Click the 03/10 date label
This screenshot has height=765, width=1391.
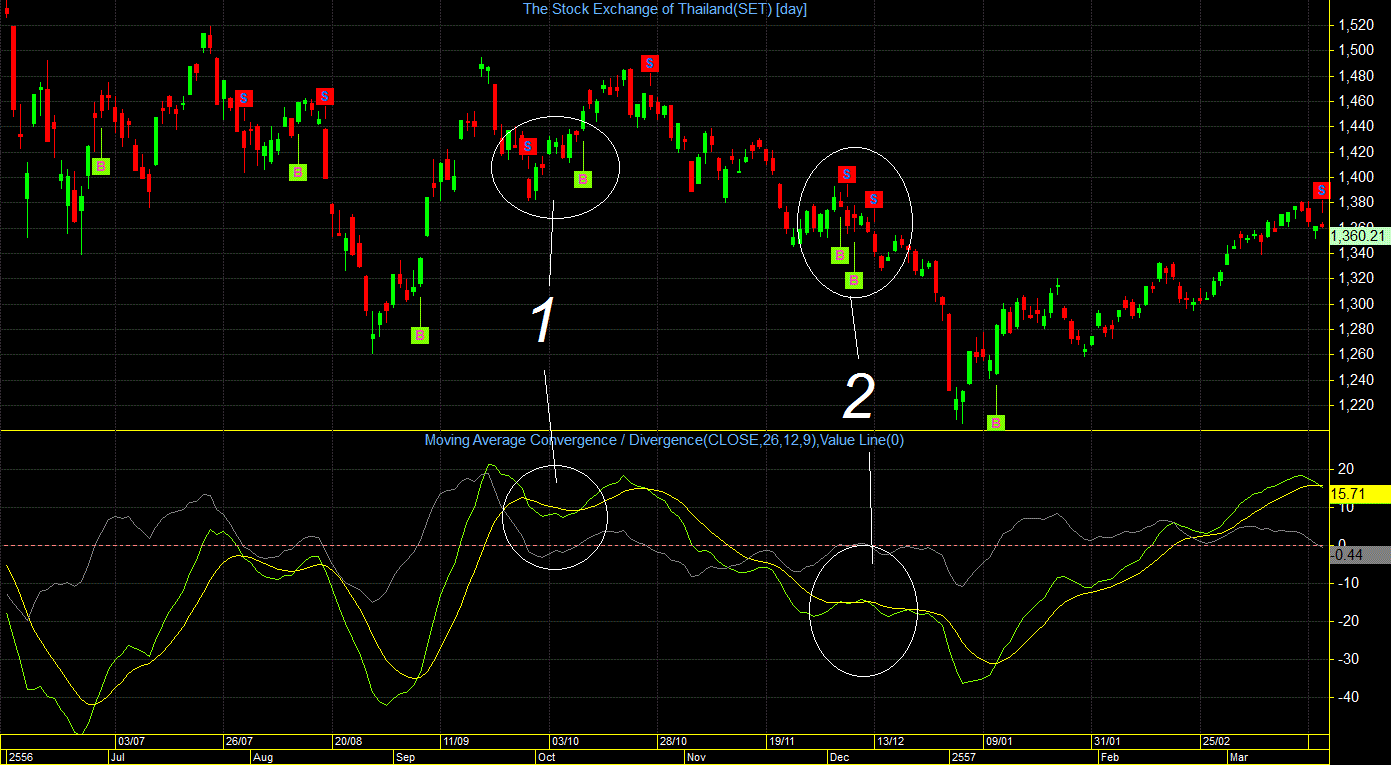[x=565, y=742]
